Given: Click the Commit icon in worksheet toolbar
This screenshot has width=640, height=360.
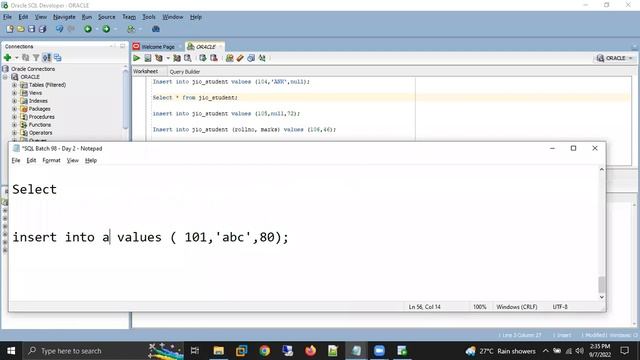Looking at the screenshot, I should [203, 58].
